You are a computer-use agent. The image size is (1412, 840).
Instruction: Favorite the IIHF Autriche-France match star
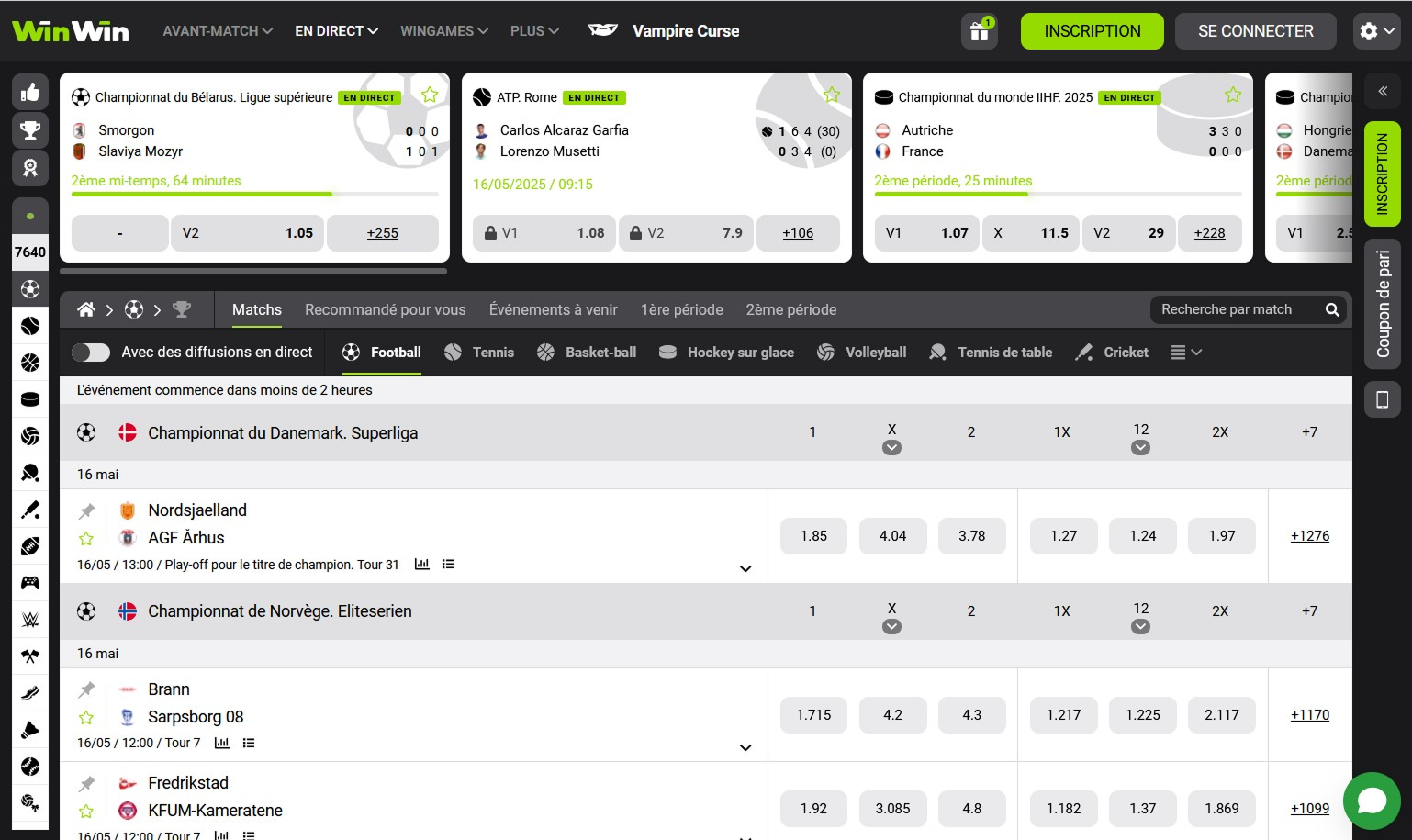click(x=1233, y=95)
